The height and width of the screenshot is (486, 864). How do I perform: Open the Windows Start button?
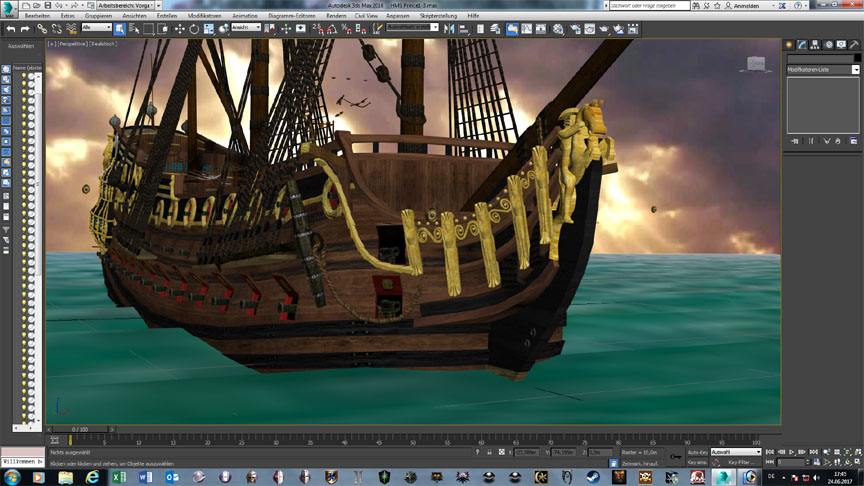pyautogui.click(x=11, y=477)
